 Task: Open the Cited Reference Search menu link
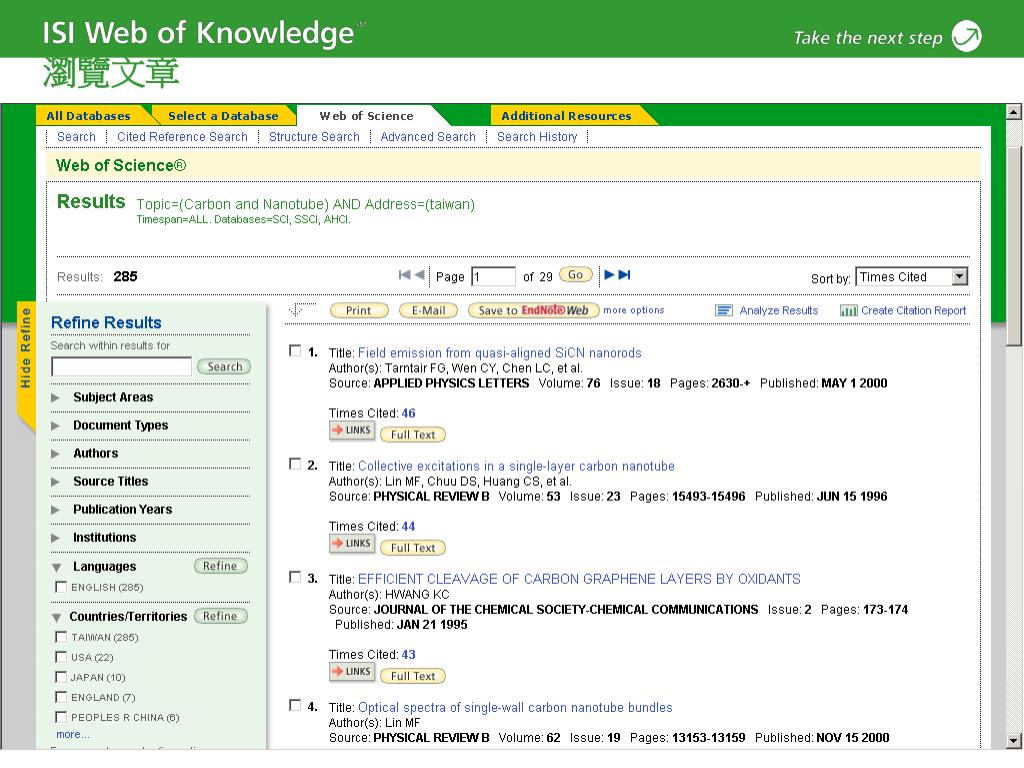click(182, 136)
